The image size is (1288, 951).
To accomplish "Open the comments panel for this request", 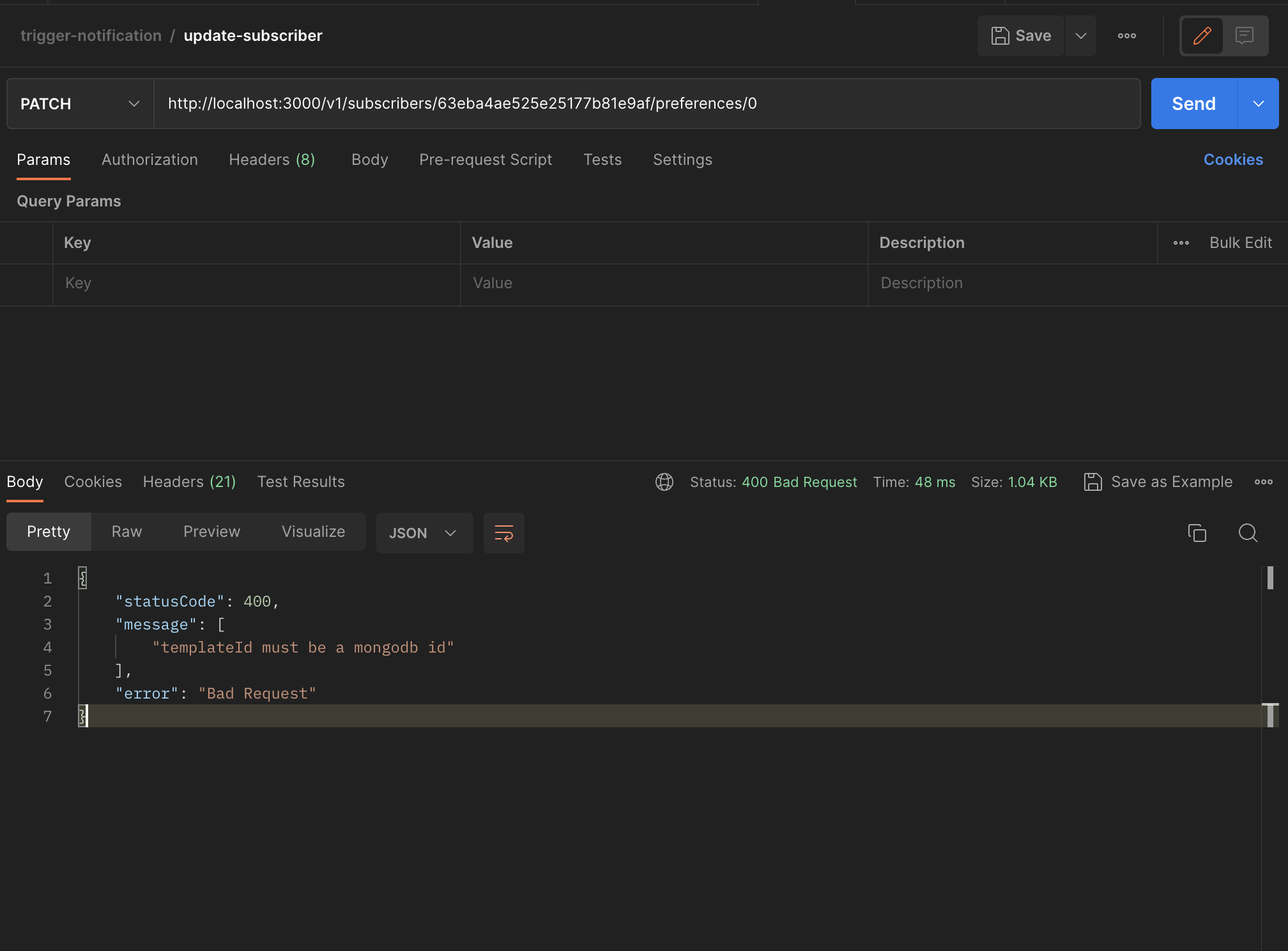I will pos(1245,36).
